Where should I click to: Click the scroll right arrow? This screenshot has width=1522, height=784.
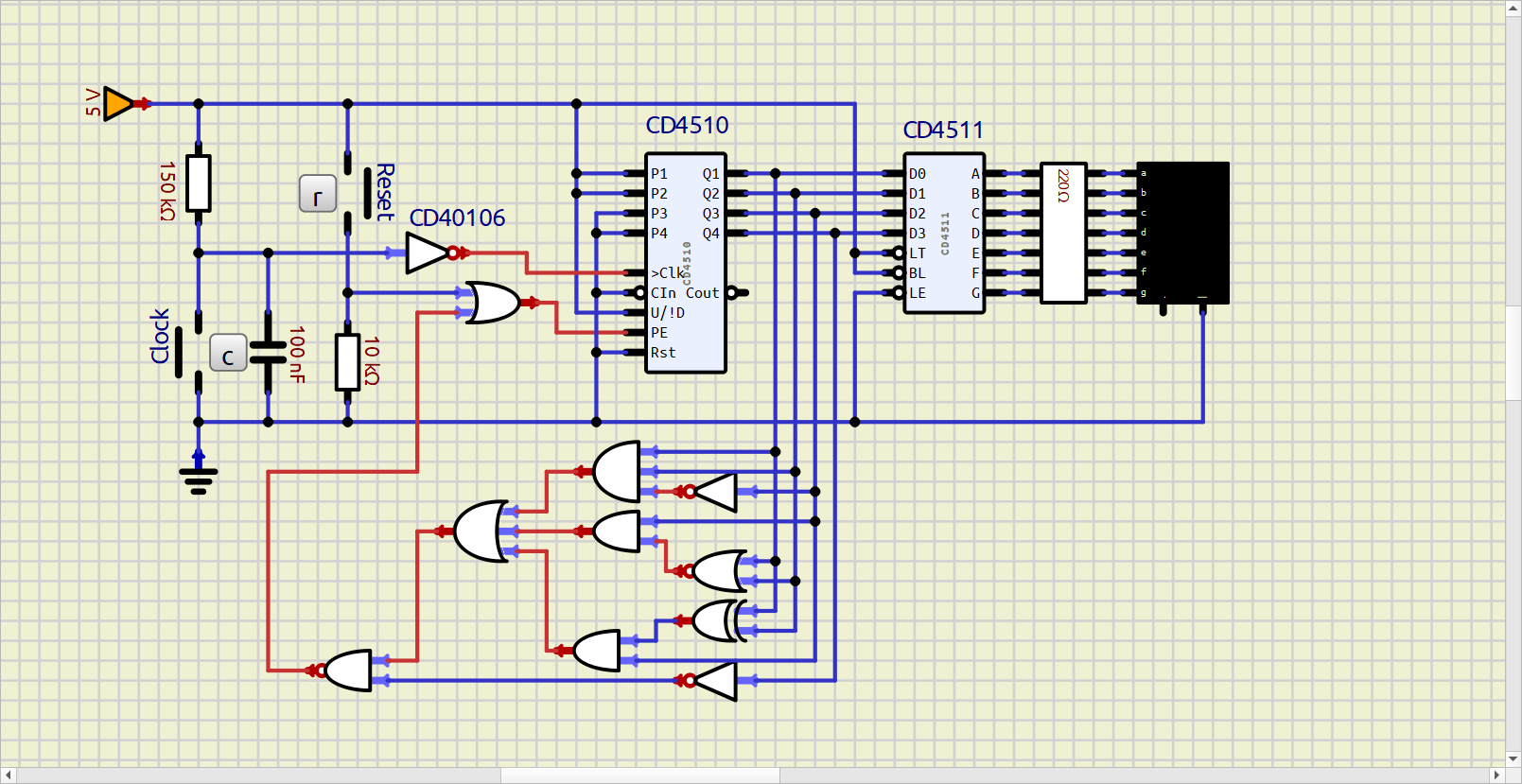1496,775
